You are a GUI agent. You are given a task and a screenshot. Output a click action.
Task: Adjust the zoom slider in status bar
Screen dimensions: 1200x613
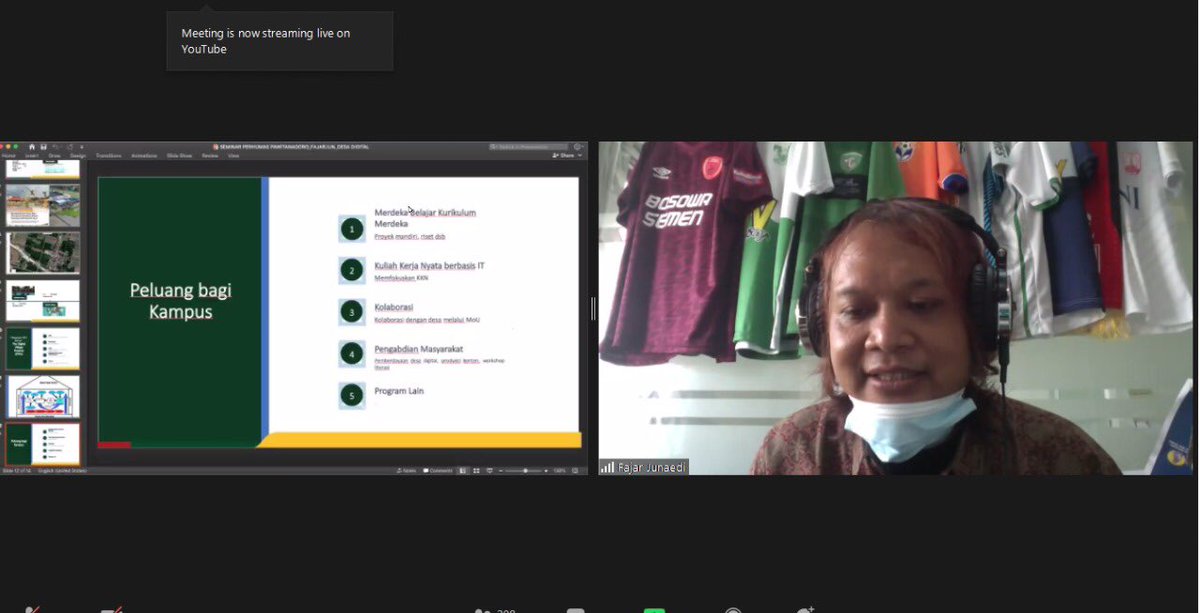click(525, 470)
